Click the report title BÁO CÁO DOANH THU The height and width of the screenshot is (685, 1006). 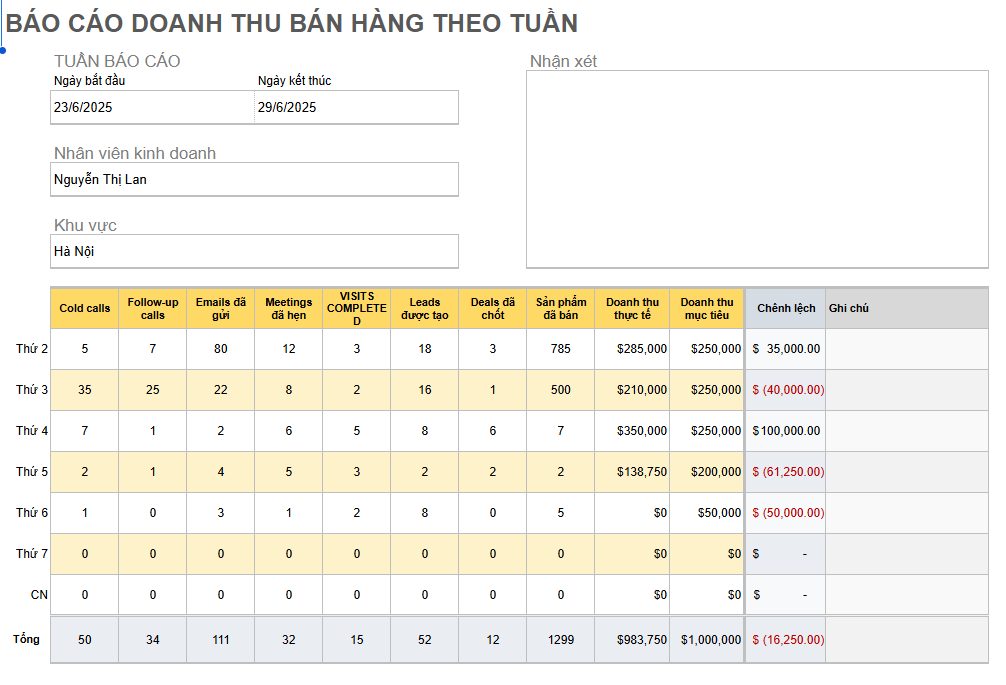[x=292, y=23]
